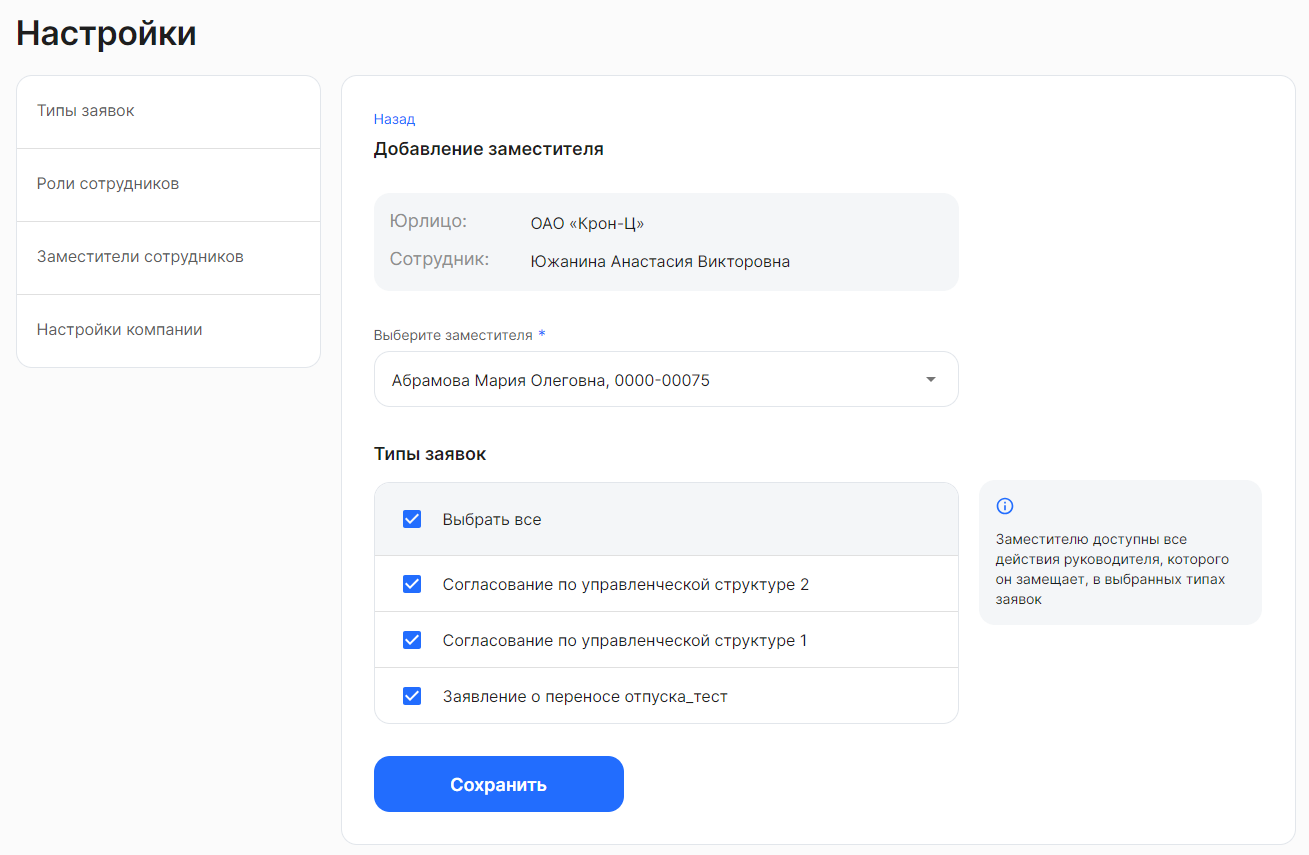Click the 'ОАО «Крон-Ц»' legal entity text
The height and width of the screenshot is (855, 1309).
click(587, 224)
